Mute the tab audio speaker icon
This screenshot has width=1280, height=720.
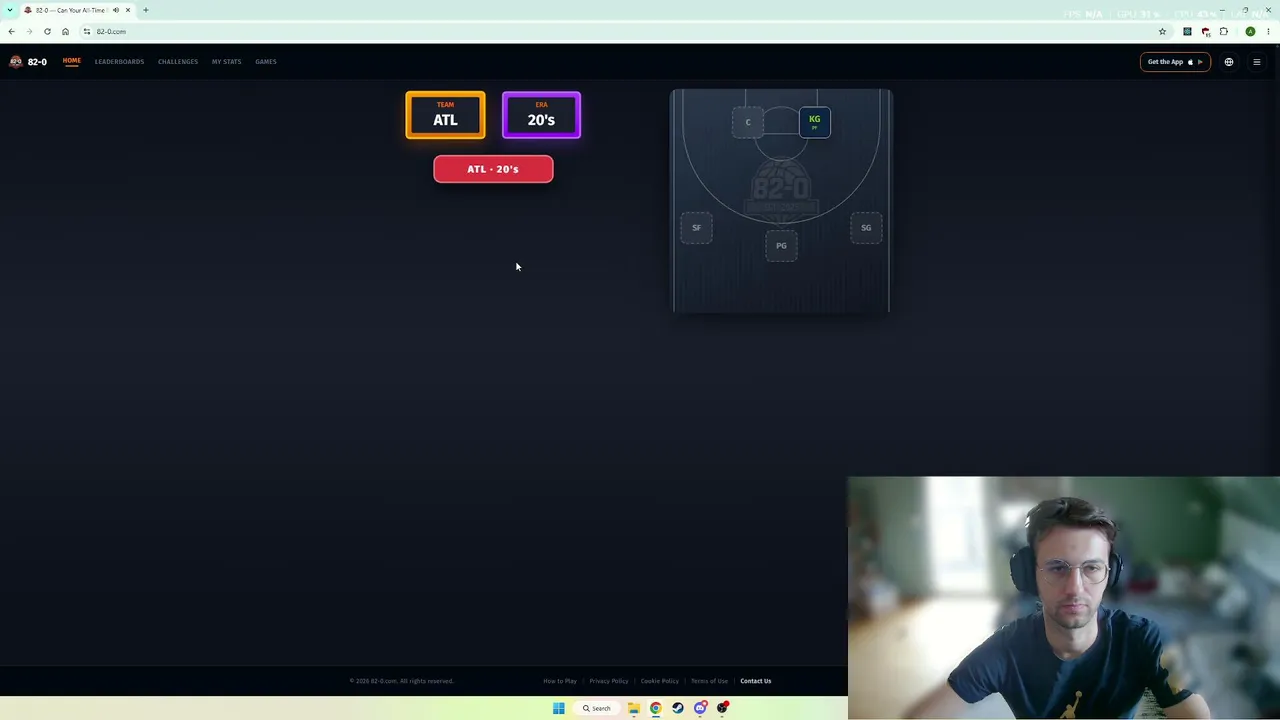click(x=116, y=10)
